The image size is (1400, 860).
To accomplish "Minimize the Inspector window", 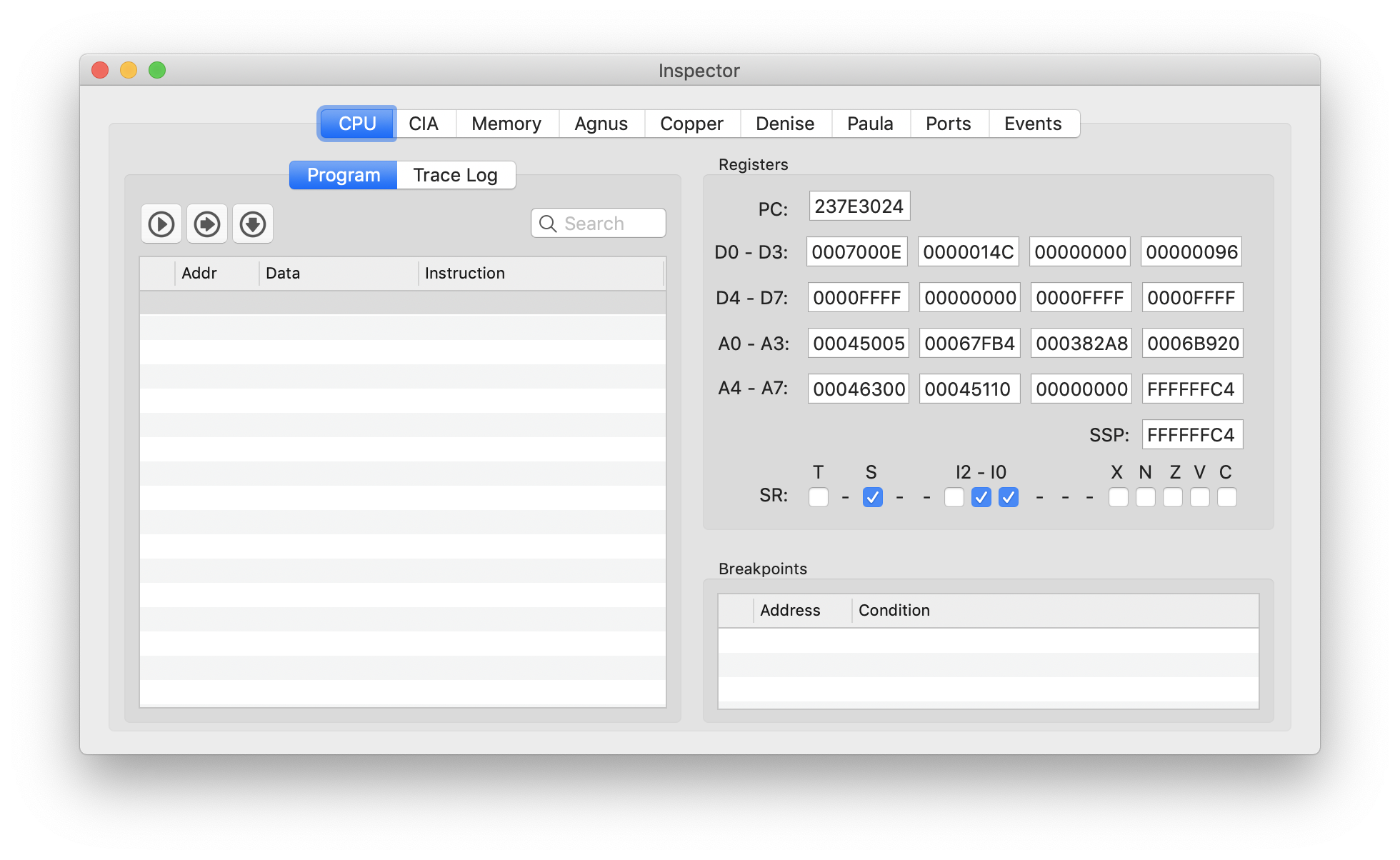I will pos(129,70).
